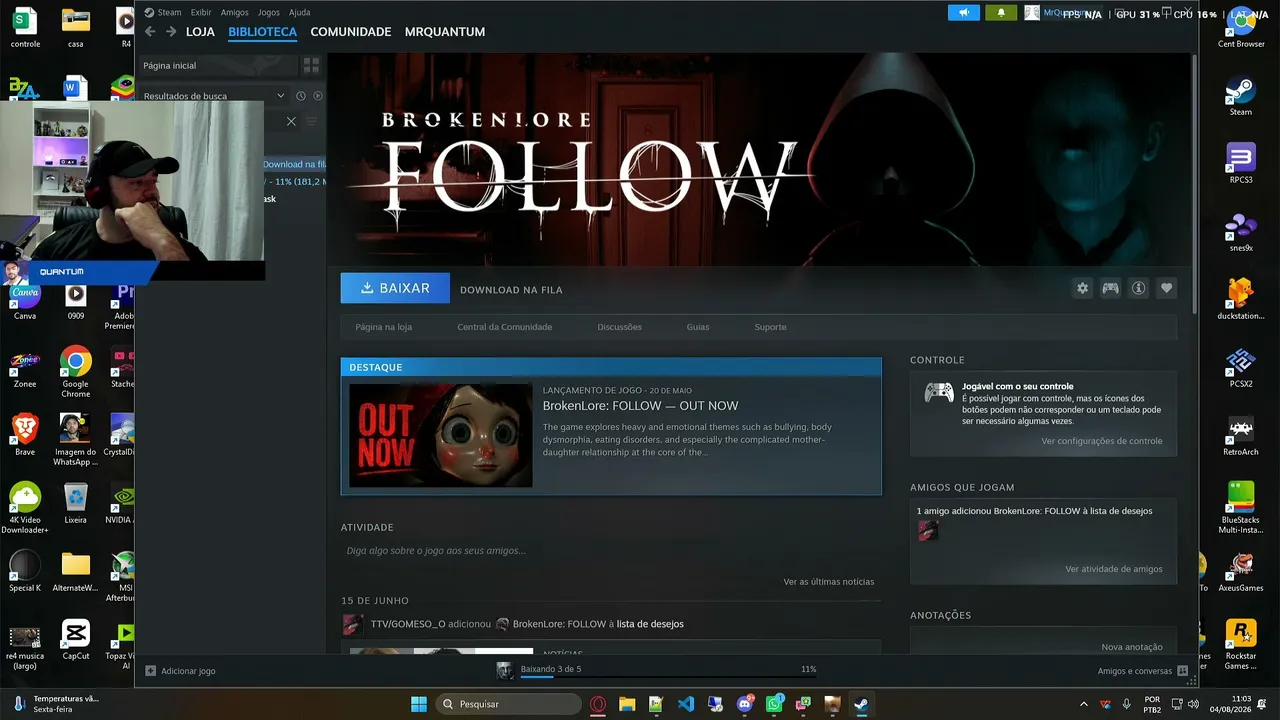Open the Steam announcements megaphone button
The height and width of the screenshot is (720, 1280).
pyautogui.click(x=964, y=13)
